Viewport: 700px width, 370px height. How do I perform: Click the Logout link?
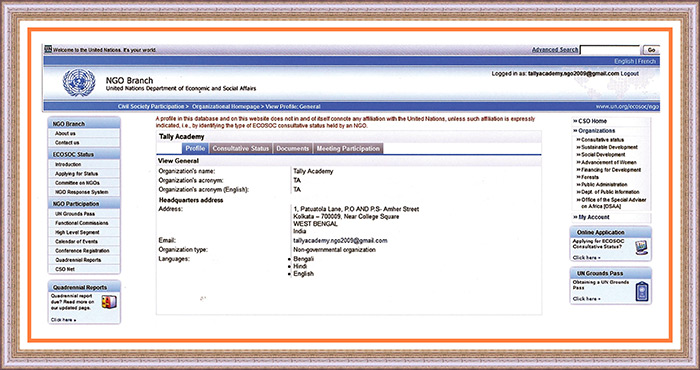pos(630,74)
